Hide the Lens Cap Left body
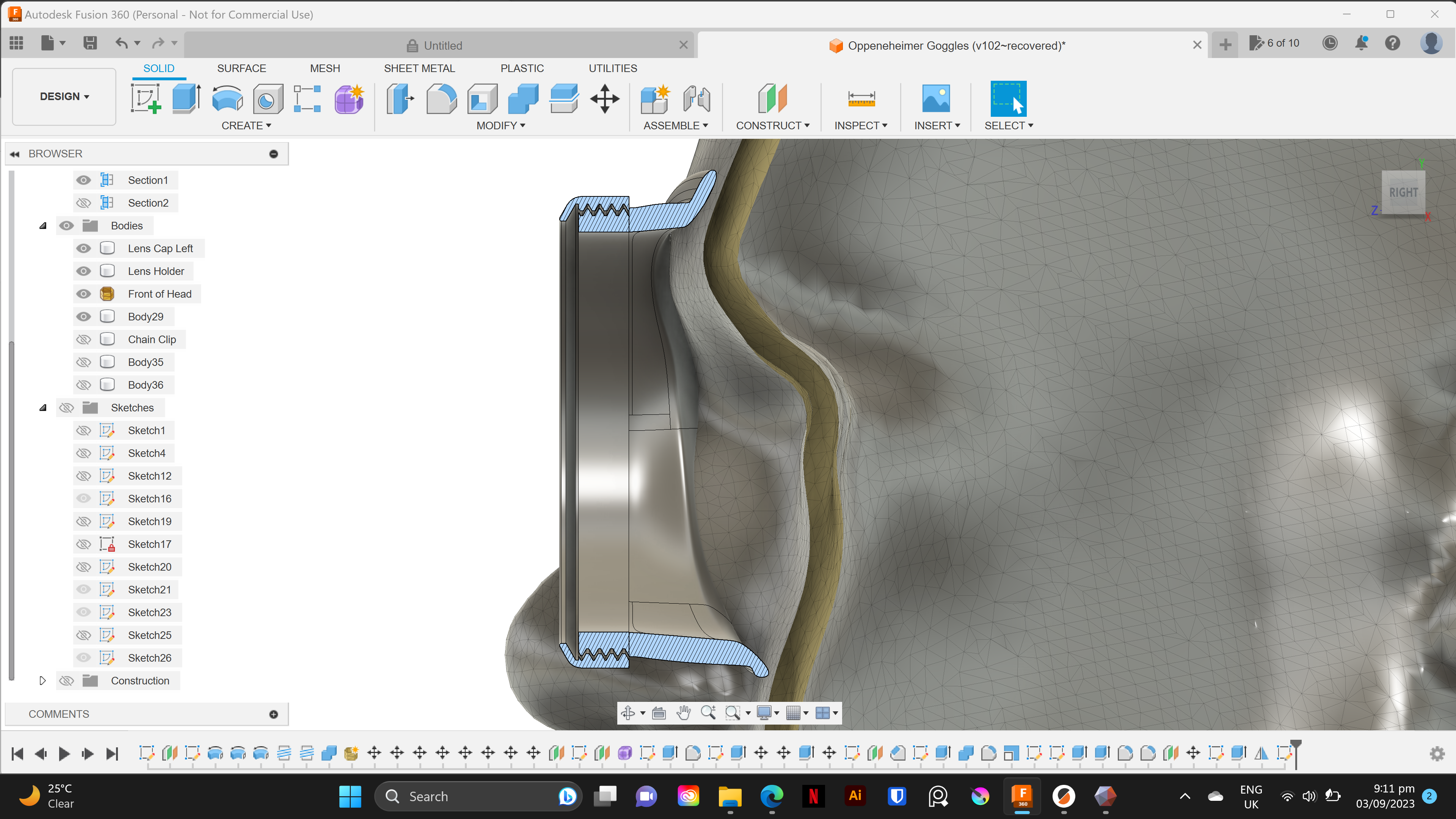1456x819 pixels. coord(83,248)
